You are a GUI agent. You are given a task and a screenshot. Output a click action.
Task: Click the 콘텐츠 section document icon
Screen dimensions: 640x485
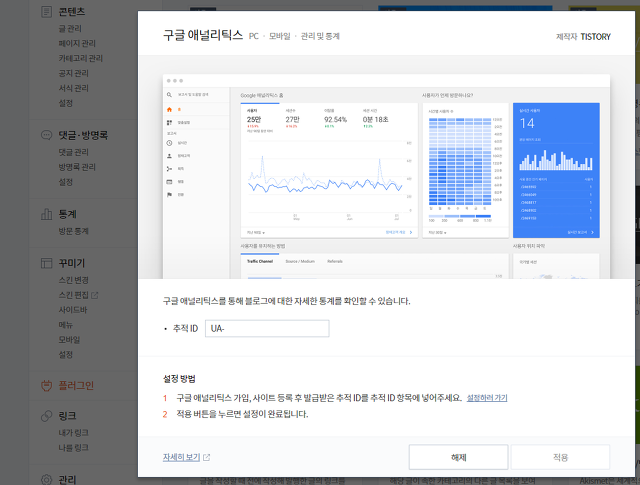click(x=47, y=12)
